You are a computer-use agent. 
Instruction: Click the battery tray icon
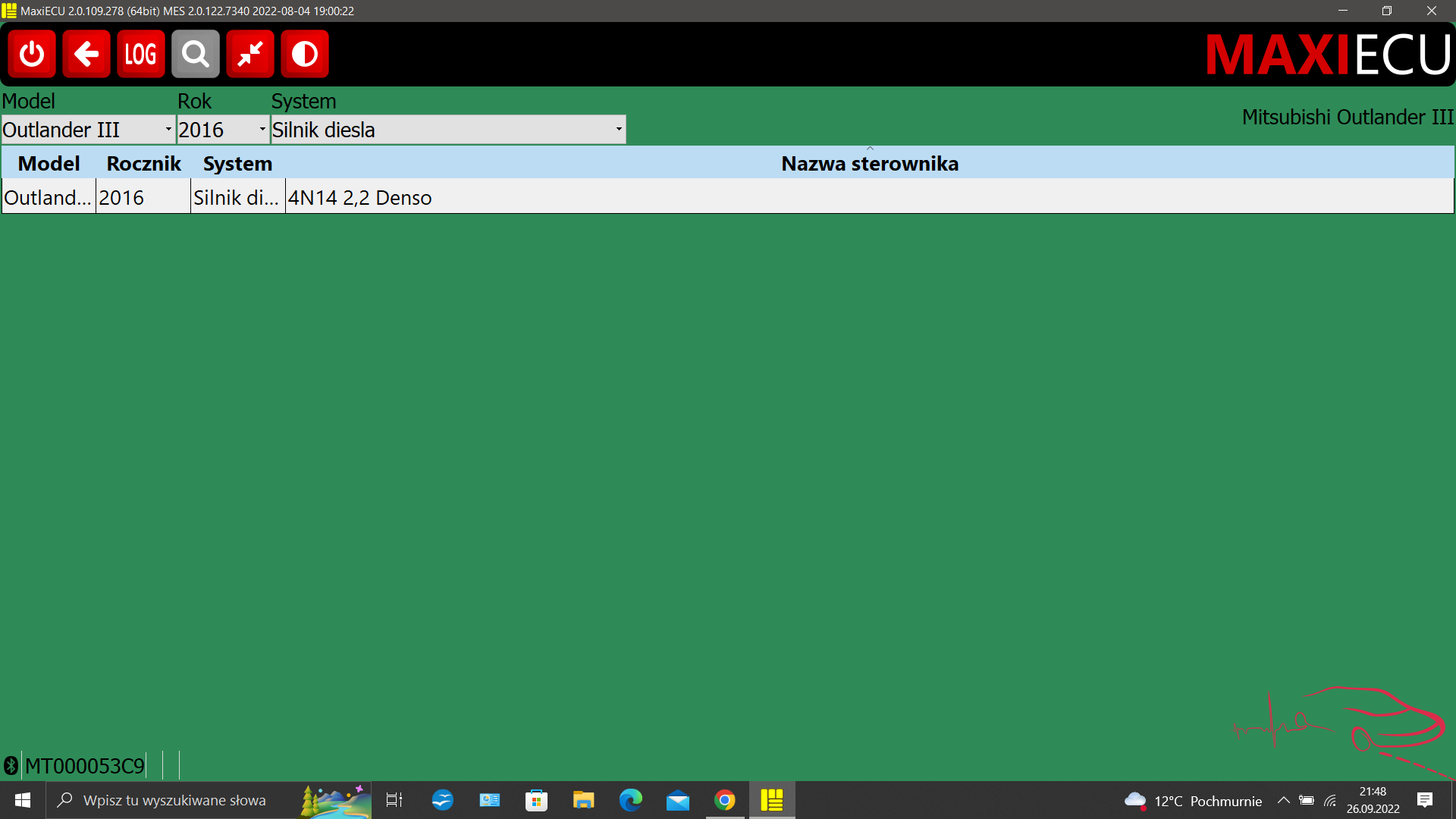(x=1307, y=800)
